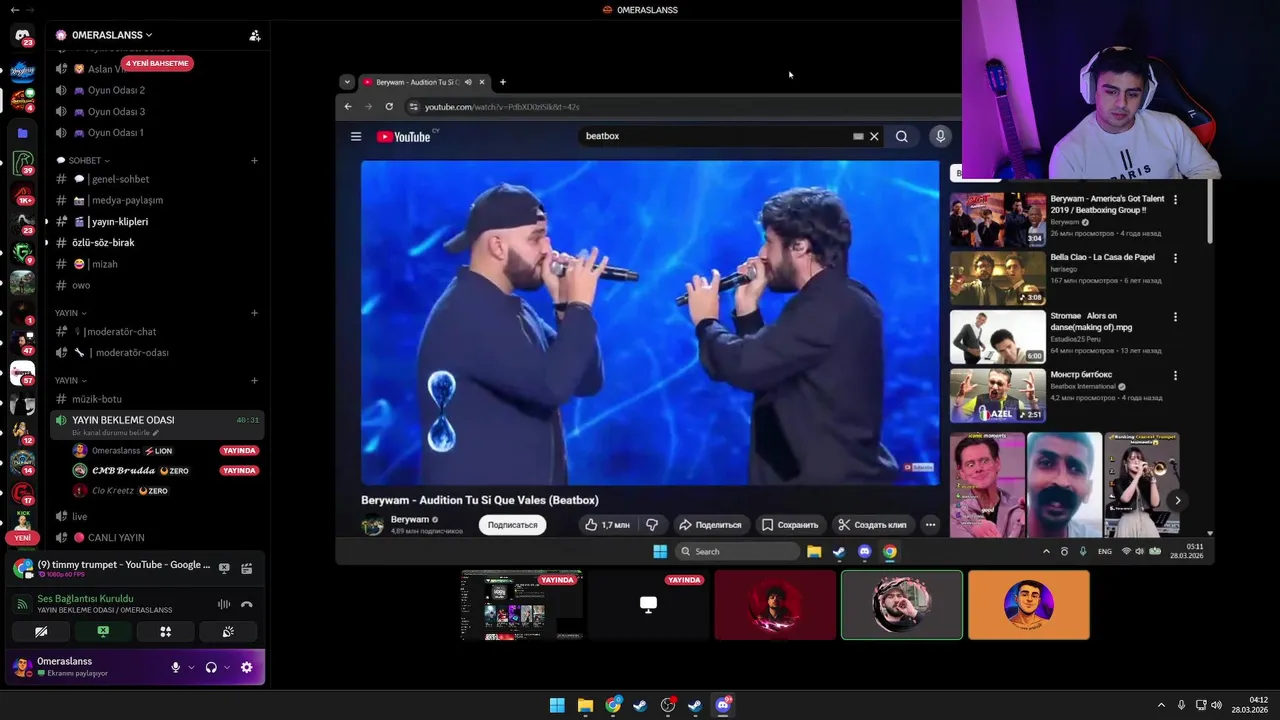
Task: Click Поделиться share button
Action: point(711,525)
